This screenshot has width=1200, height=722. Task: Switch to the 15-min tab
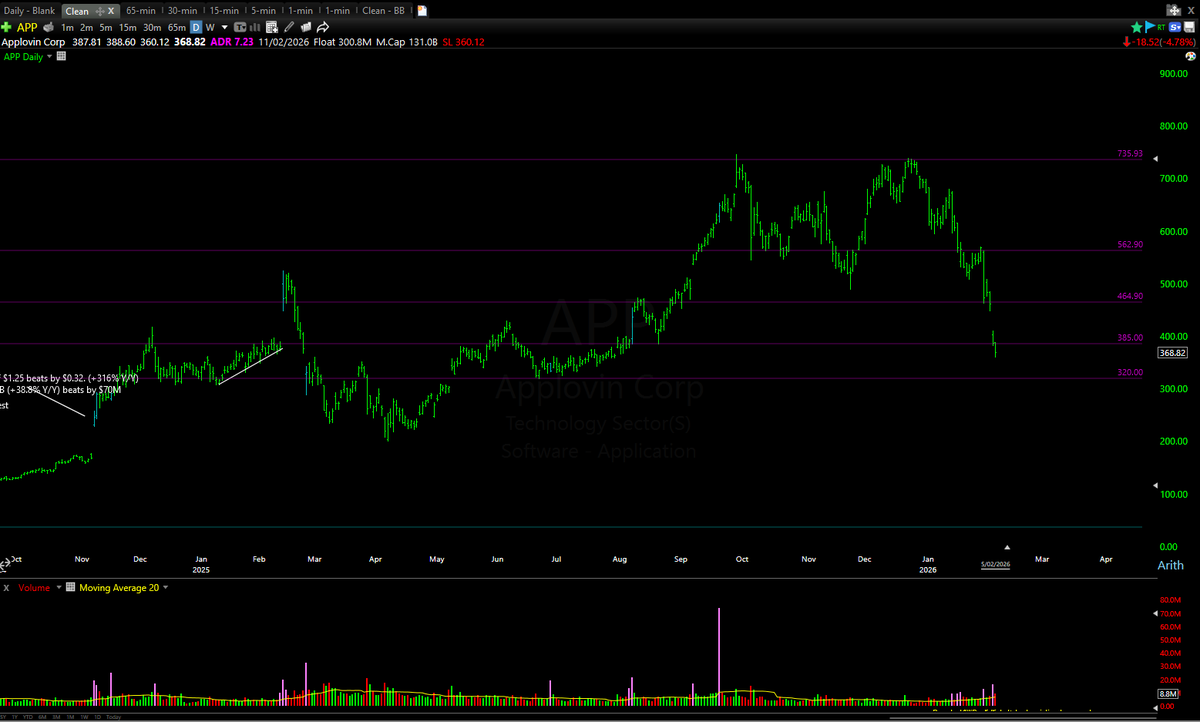pyautogui.click(x=224, y=10)
